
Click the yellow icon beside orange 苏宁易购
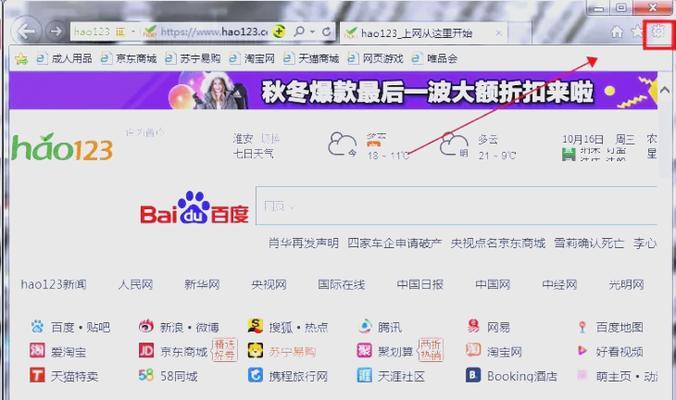tap(255, 350)
